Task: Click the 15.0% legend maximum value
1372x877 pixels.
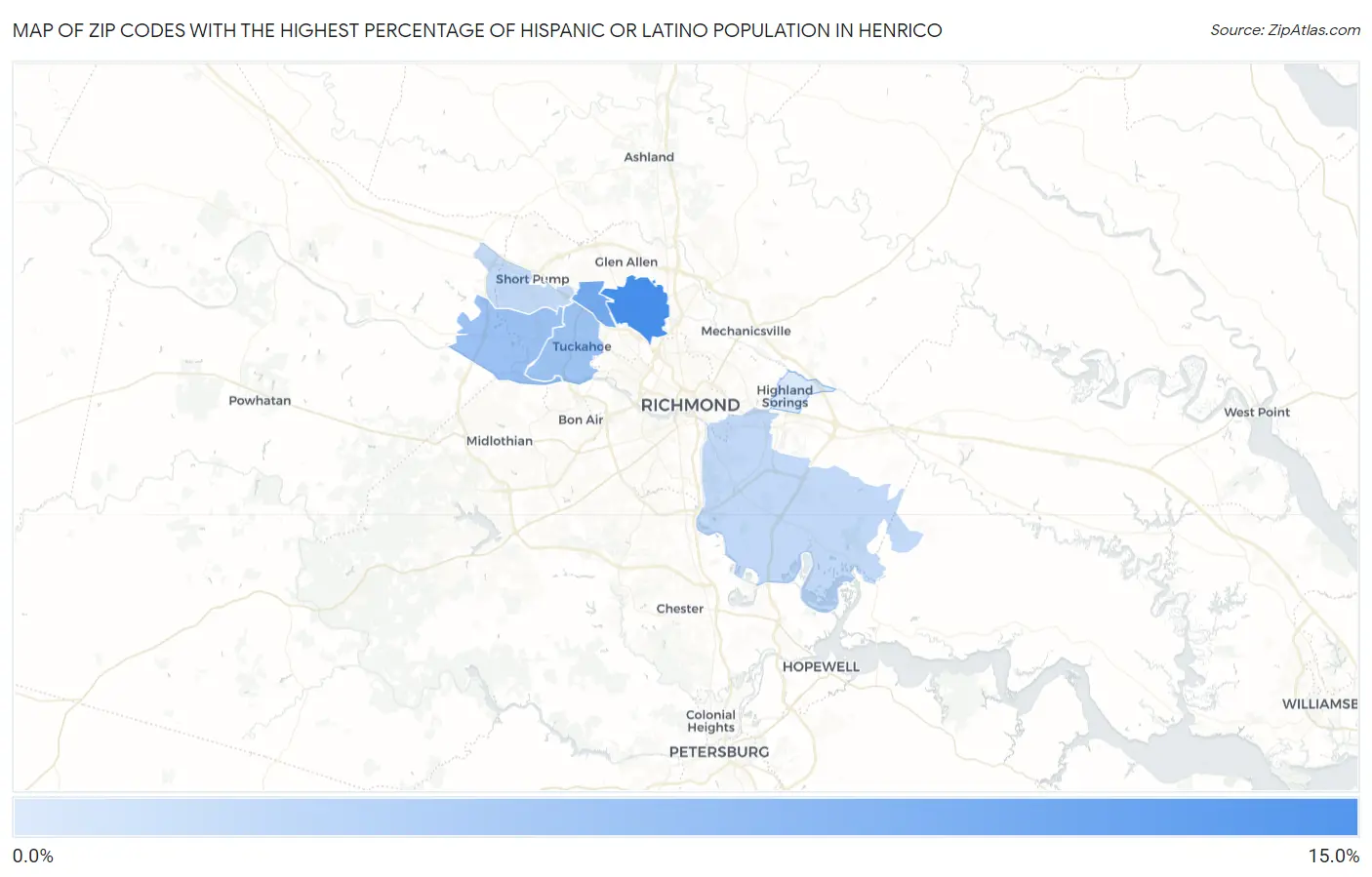Action: pos(1333,856)
